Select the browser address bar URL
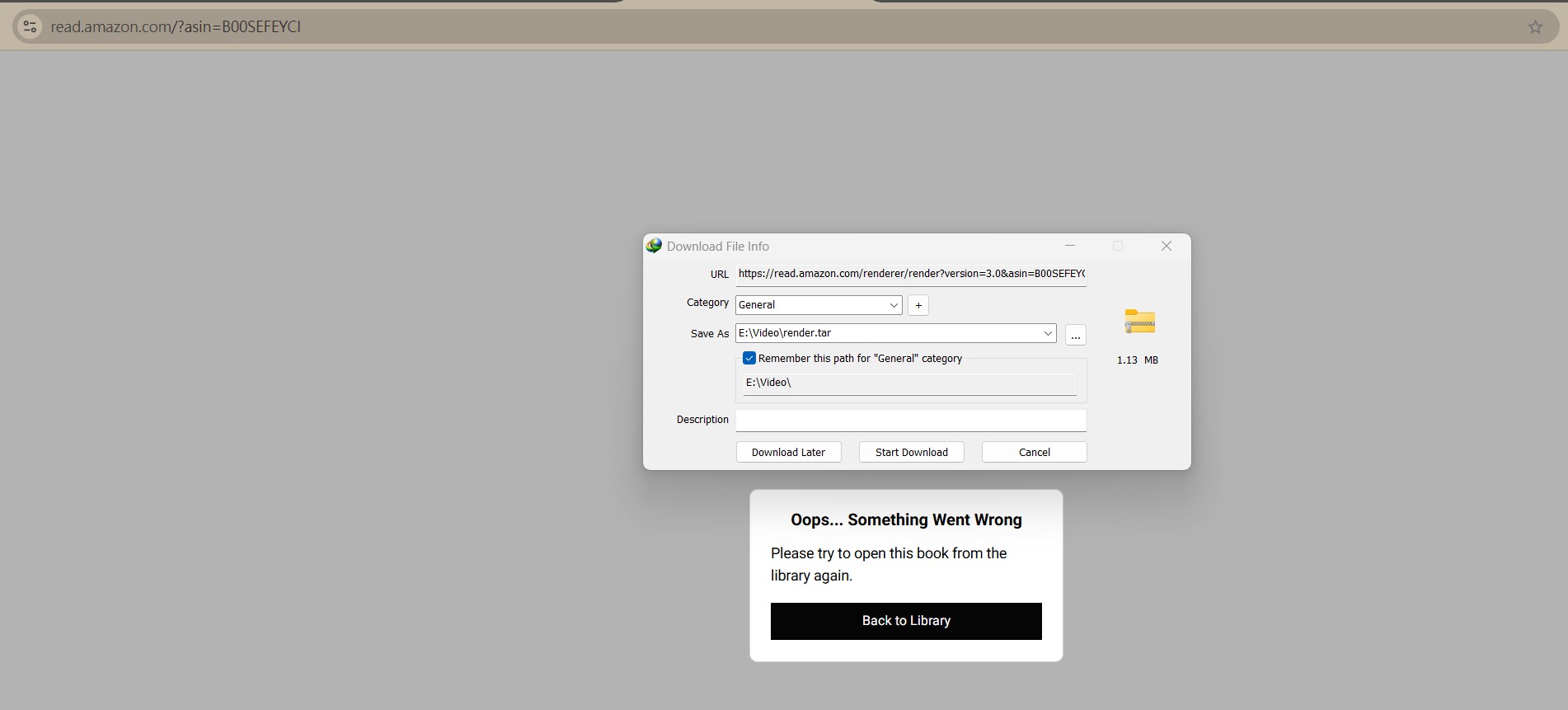The height and width of the screenshot is (710, 1568). coord(176,27)
